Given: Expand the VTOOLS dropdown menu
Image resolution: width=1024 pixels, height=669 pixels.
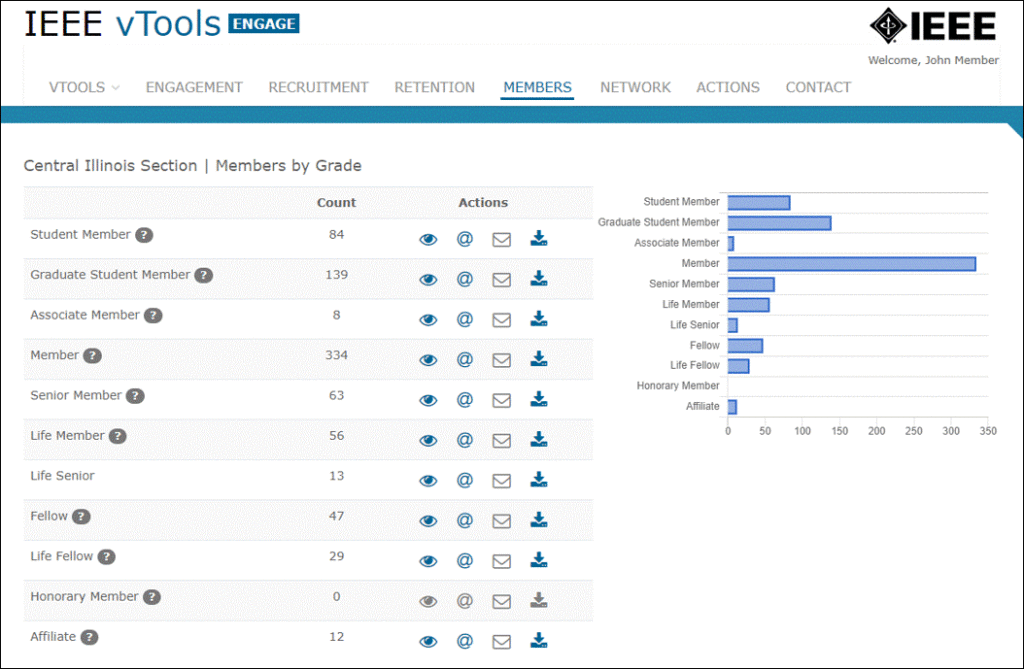Looking at the screenshot, I should (x=83, y=87).
